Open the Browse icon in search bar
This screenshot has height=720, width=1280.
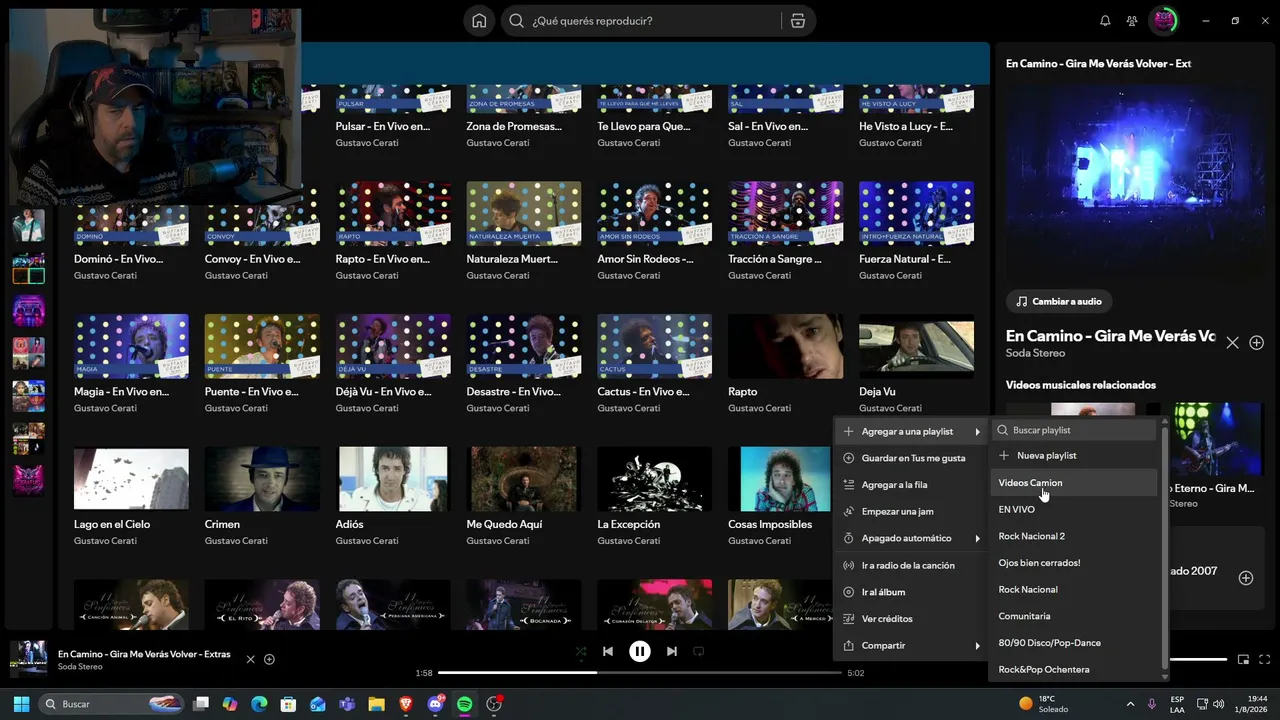pos(797,21)
